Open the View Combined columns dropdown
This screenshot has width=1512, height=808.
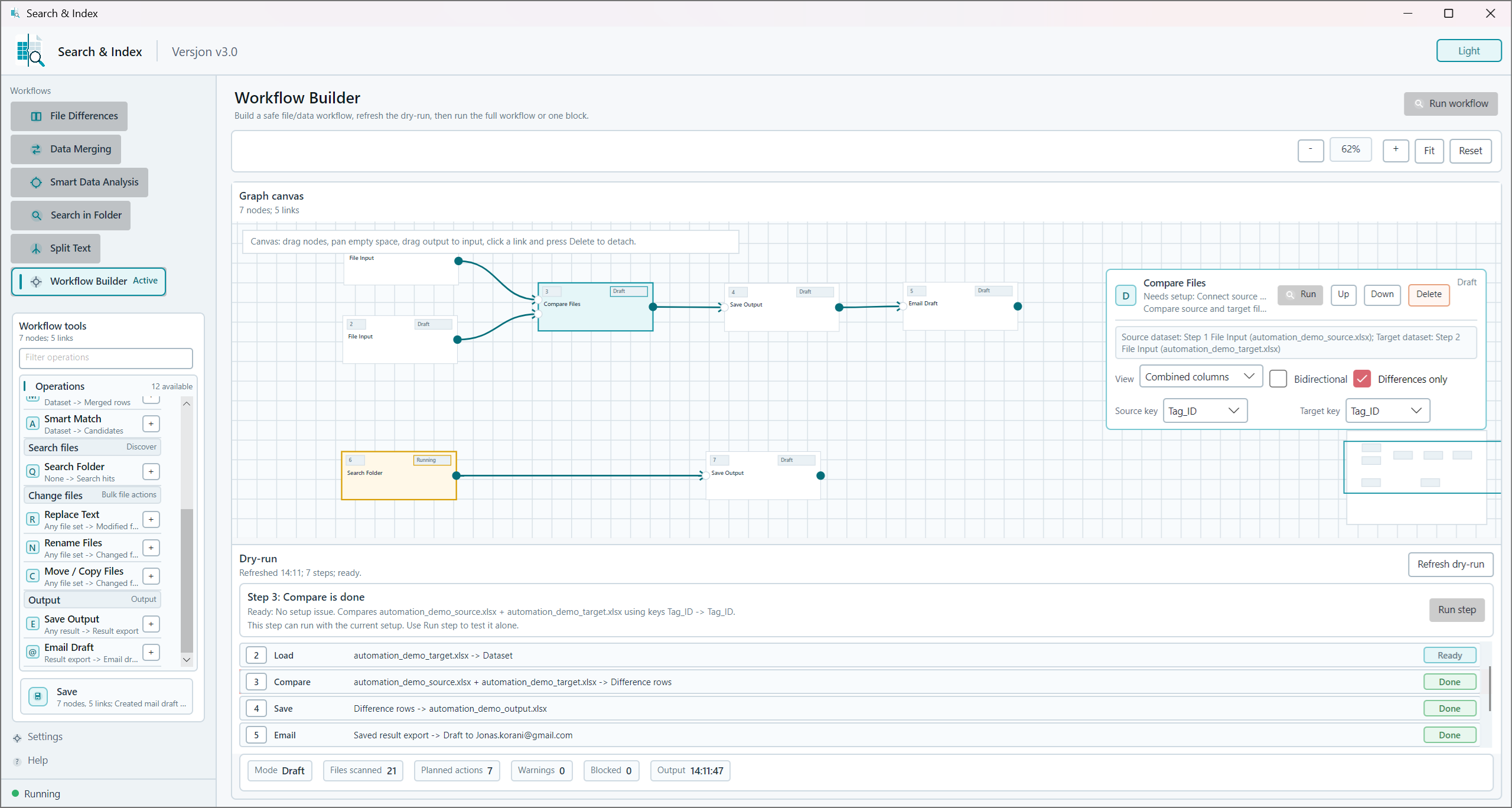tap(1200, 377)
